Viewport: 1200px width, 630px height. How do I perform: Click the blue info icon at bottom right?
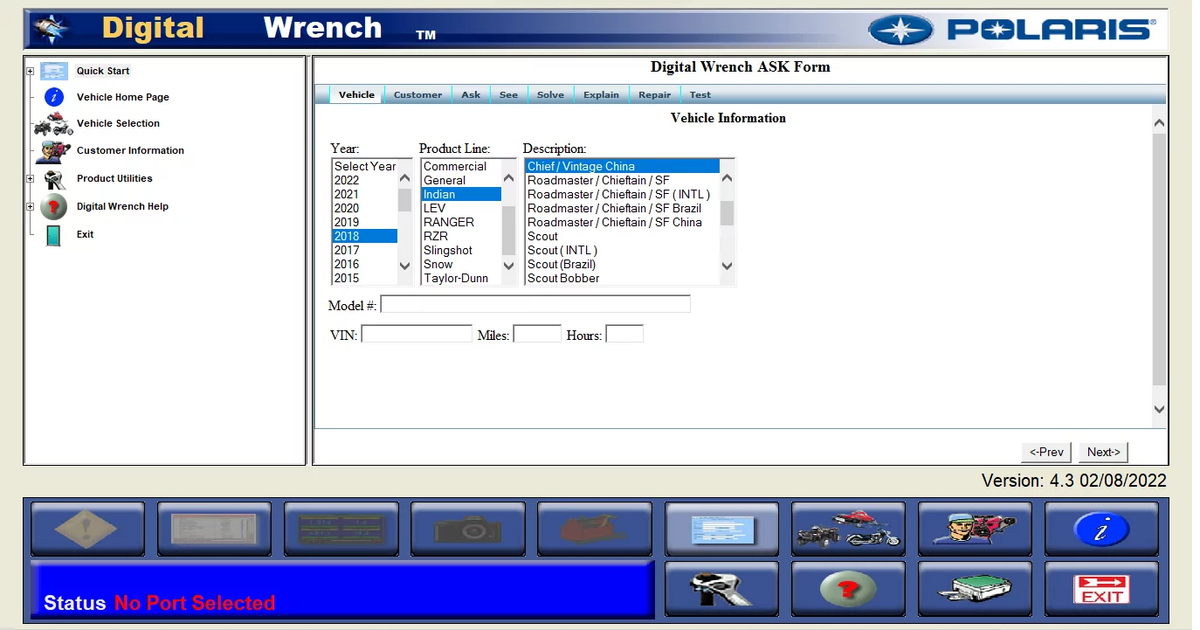tap(1101, 529)
